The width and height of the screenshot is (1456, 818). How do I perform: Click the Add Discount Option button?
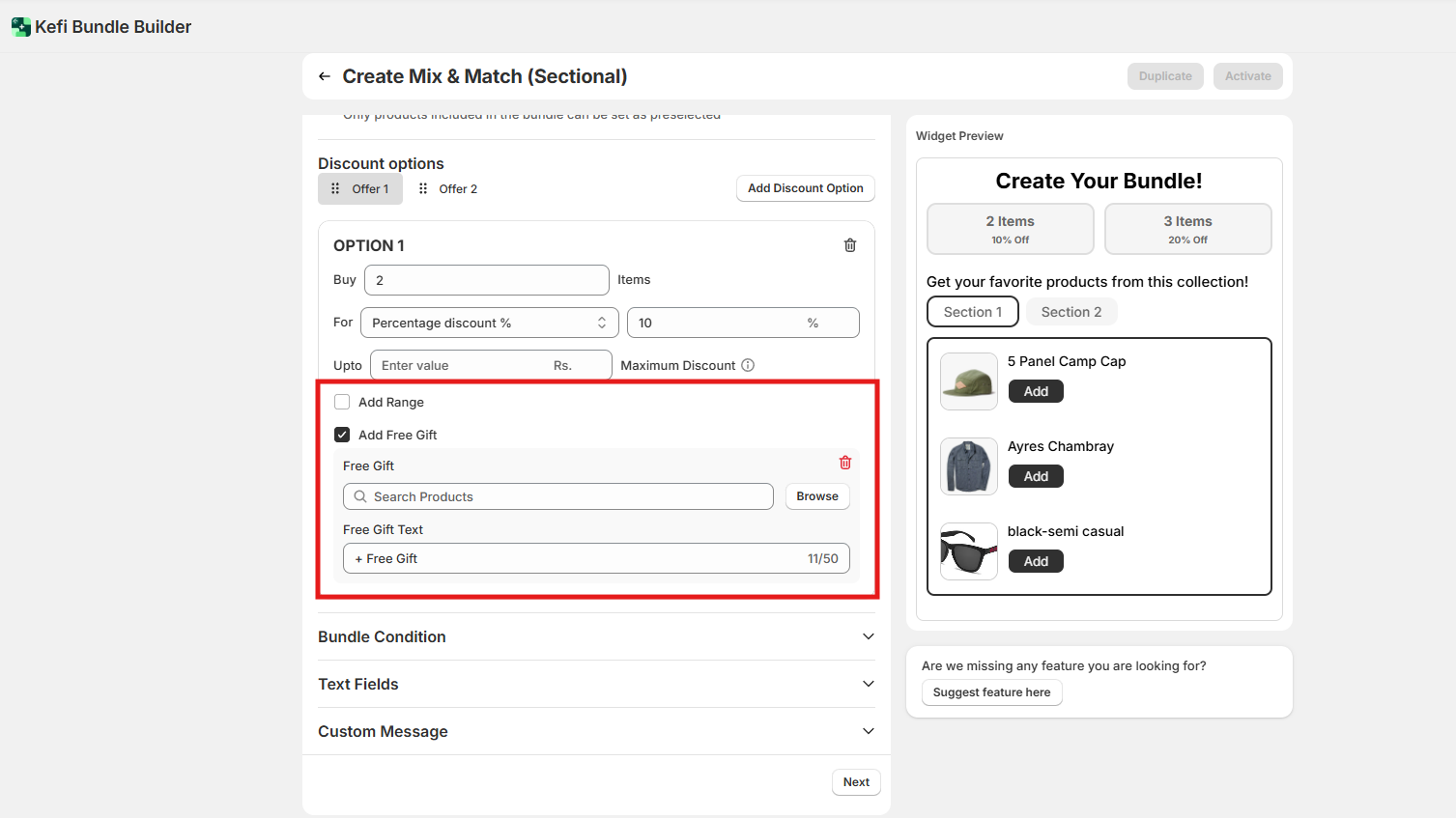805,188
